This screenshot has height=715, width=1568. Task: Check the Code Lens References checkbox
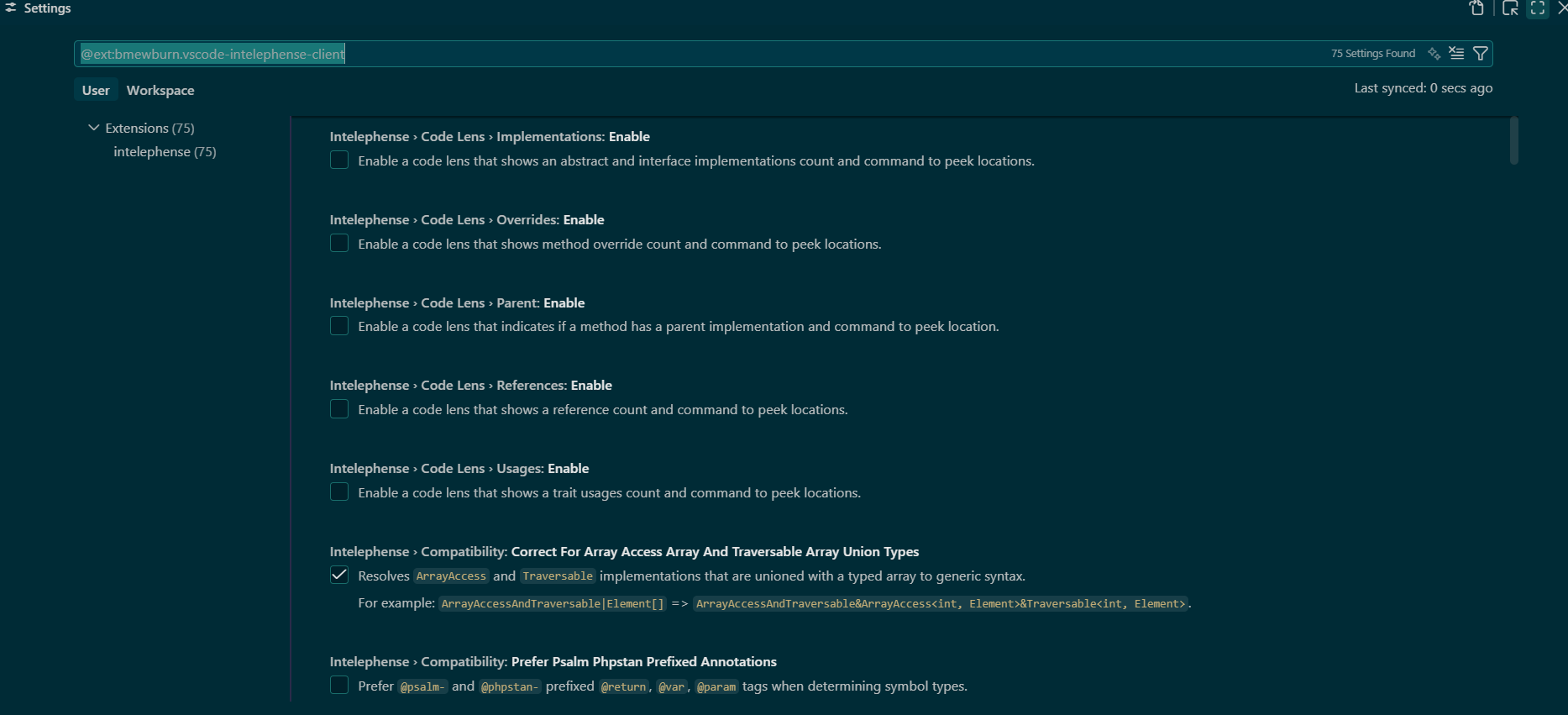(x=339, y=408)
